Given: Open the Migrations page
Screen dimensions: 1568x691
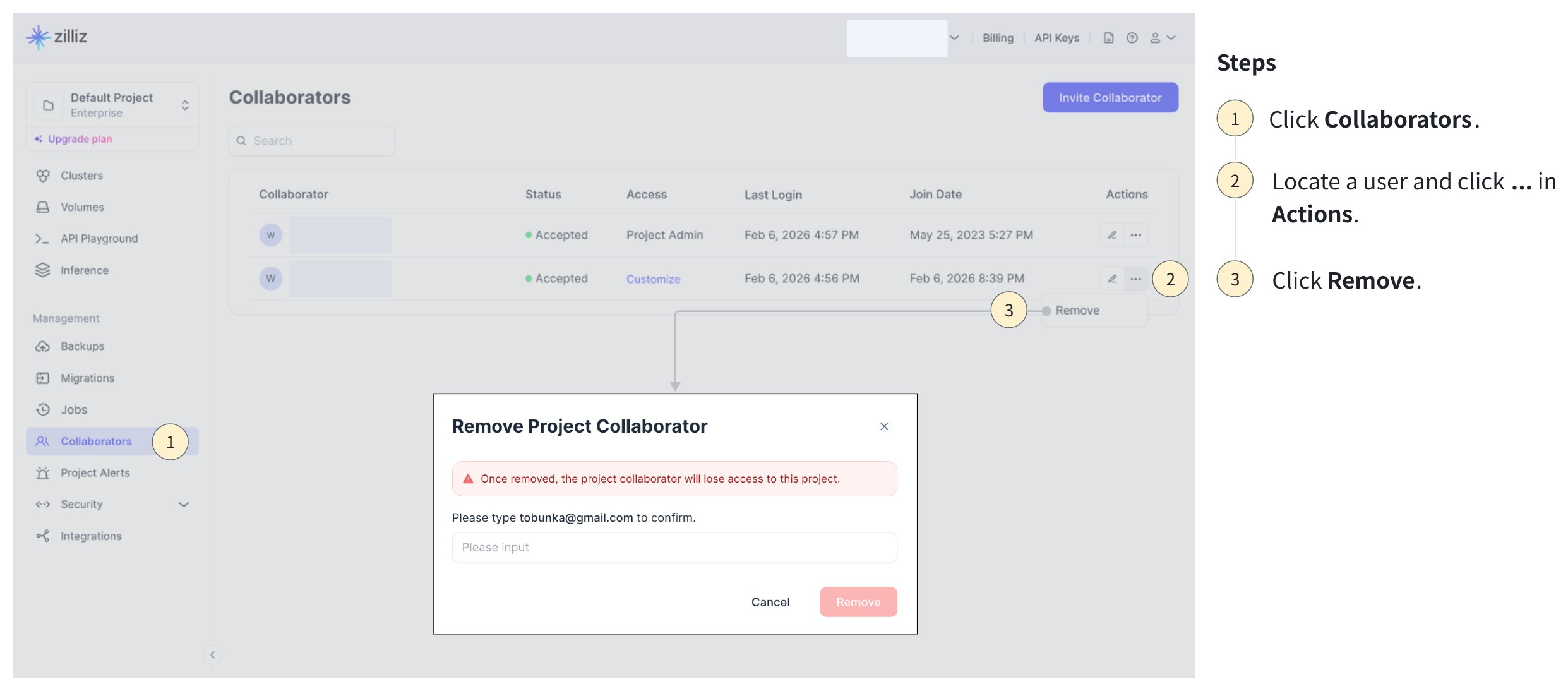Looking at the screenshot, I should pos(87,378).
